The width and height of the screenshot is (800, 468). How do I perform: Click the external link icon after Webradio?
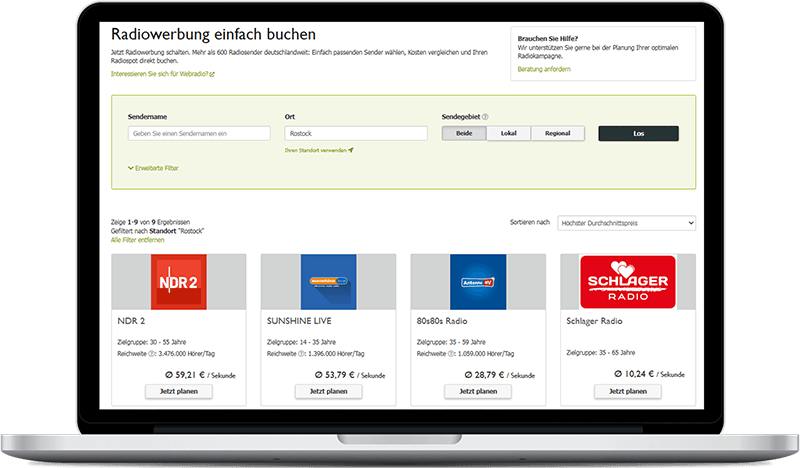pyautogui.click(x=212, y=75)
